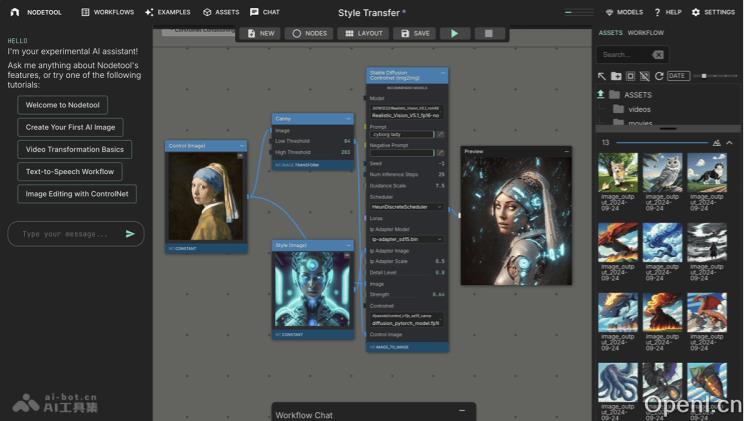This screenshot has width=750, height=421.
Task: Collapse the Stable Diffusion ControlNet node
Action: (442, 74)
